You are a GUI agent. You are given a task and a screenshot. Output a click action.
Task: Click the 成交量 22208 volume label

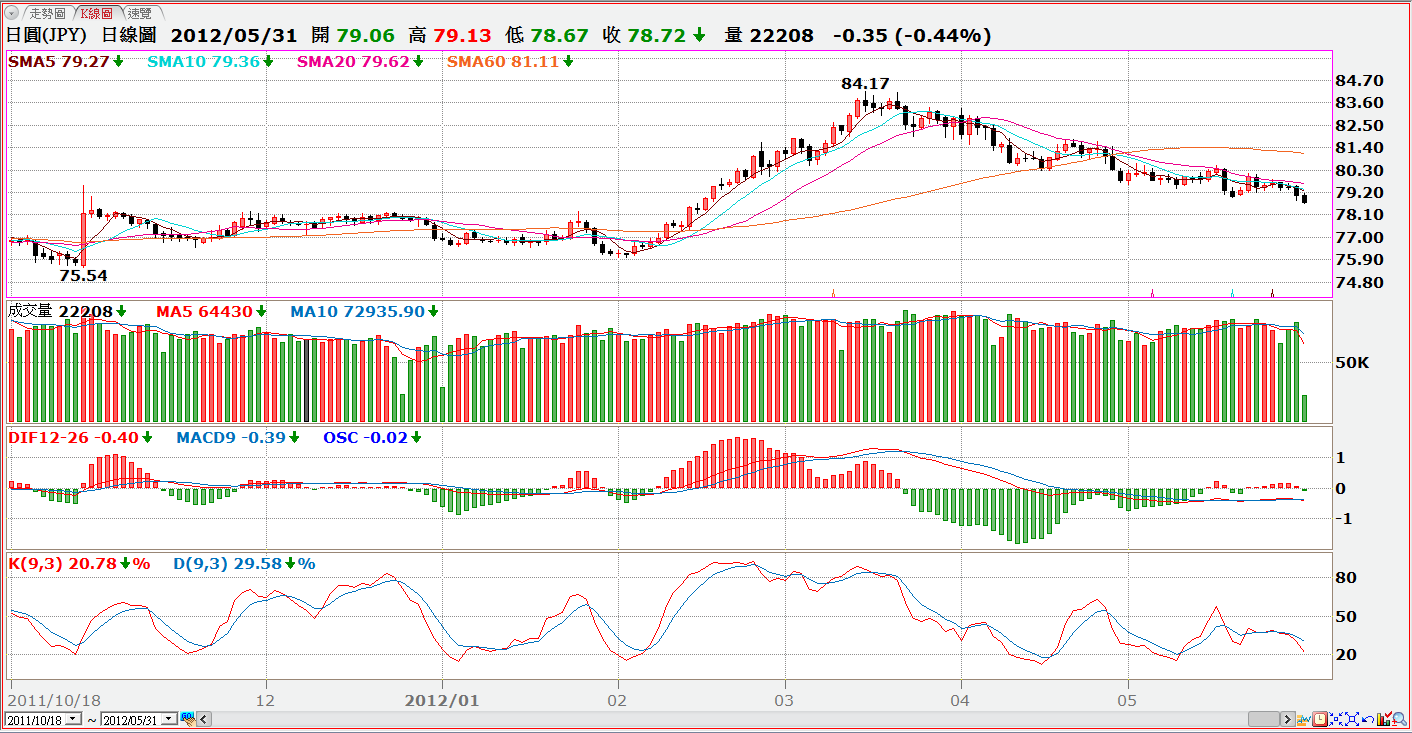pyautogui.click(x=60, y=311)
